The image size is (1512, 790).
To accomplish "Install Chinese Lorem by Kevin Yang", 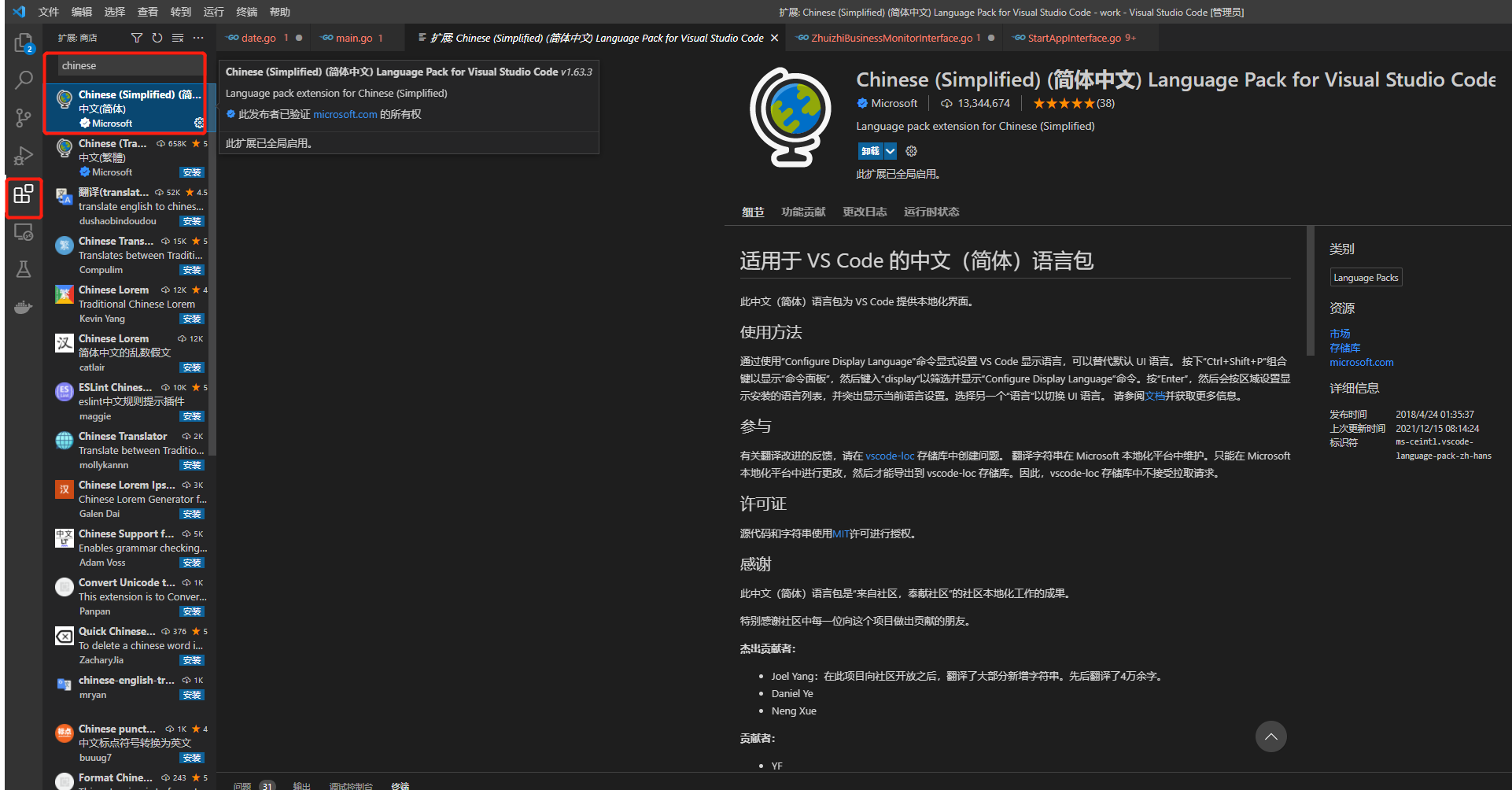I will click(x=192, y=319).
